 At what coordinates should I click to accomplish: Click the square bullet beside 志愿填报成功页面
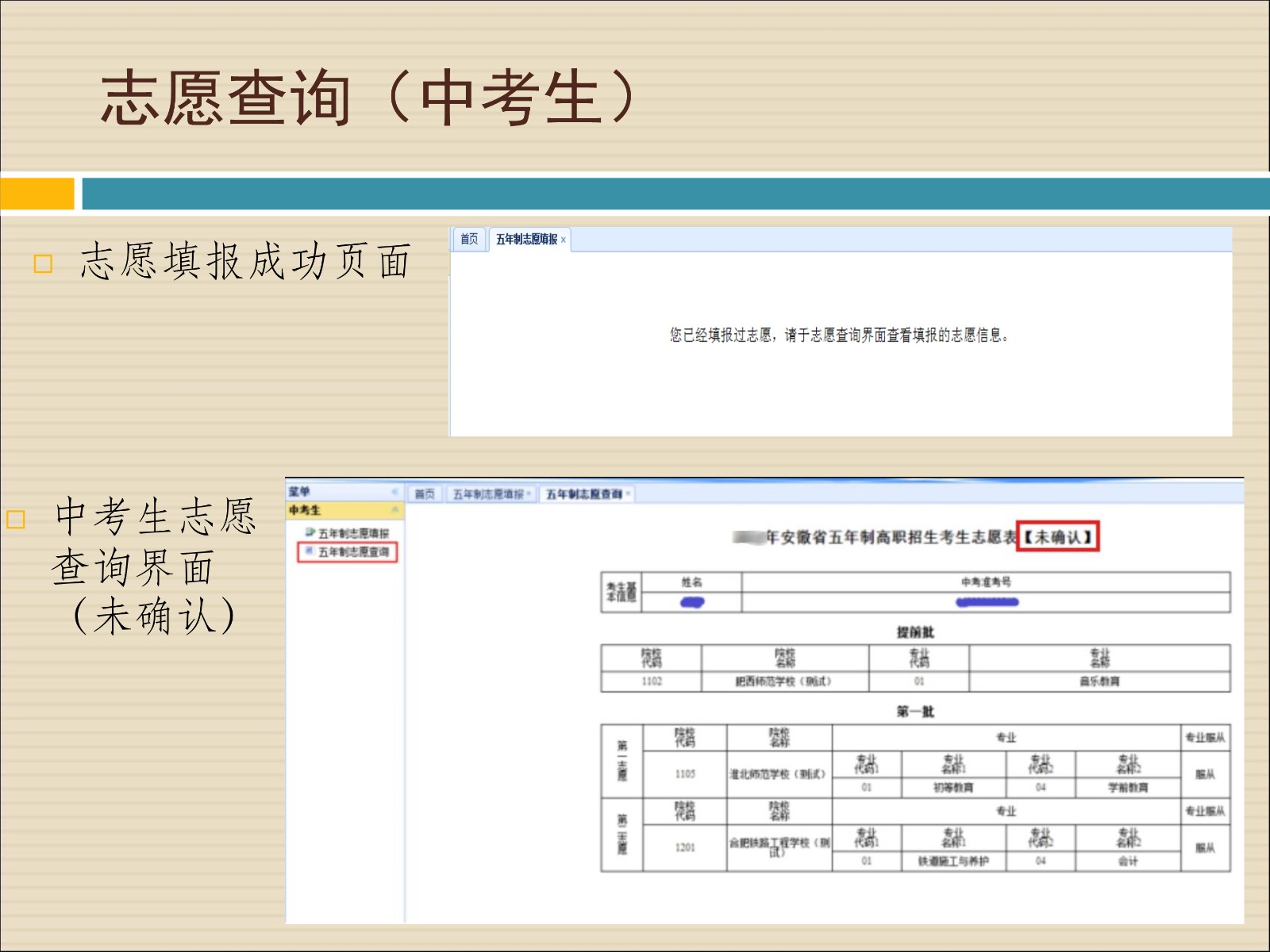[x=43, y=263]
